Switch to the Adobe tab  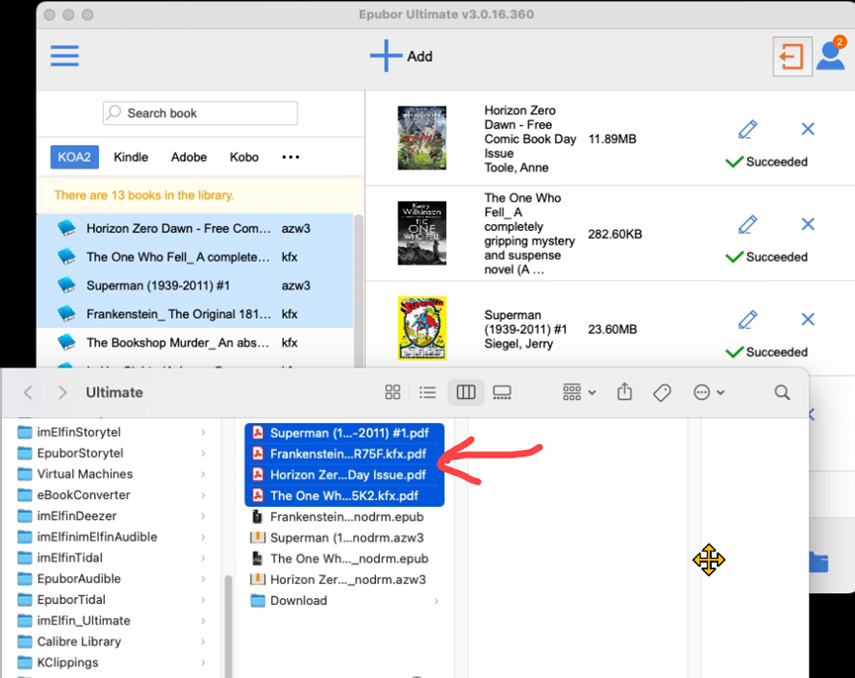(x=189, y=157)
